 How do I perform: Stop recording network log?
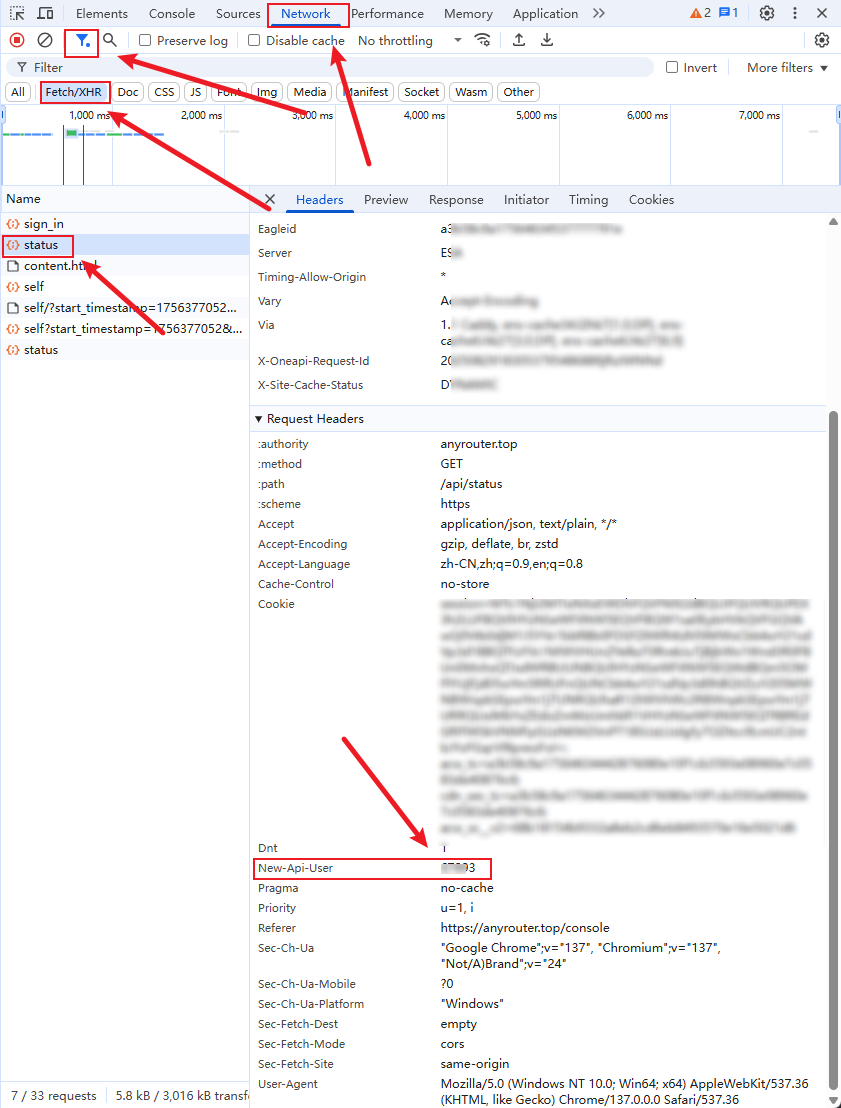pyautogui.click(x=14, y=39)
